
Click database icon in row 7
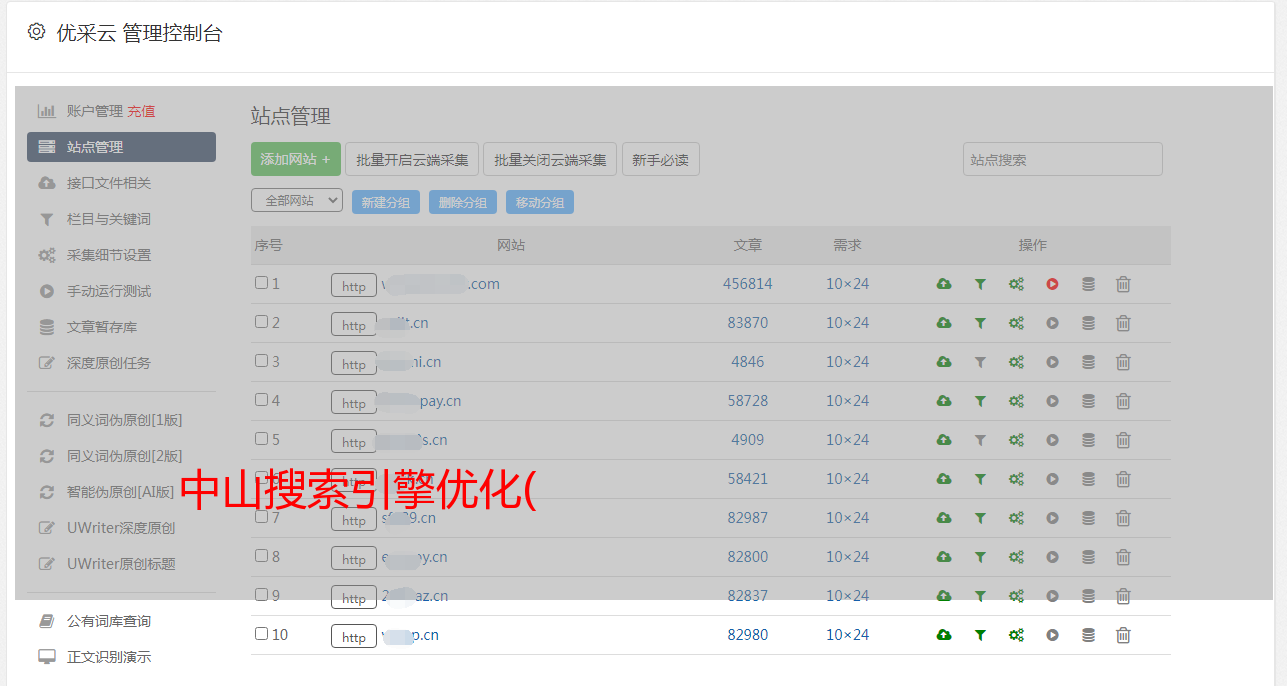pos(1088,518)
